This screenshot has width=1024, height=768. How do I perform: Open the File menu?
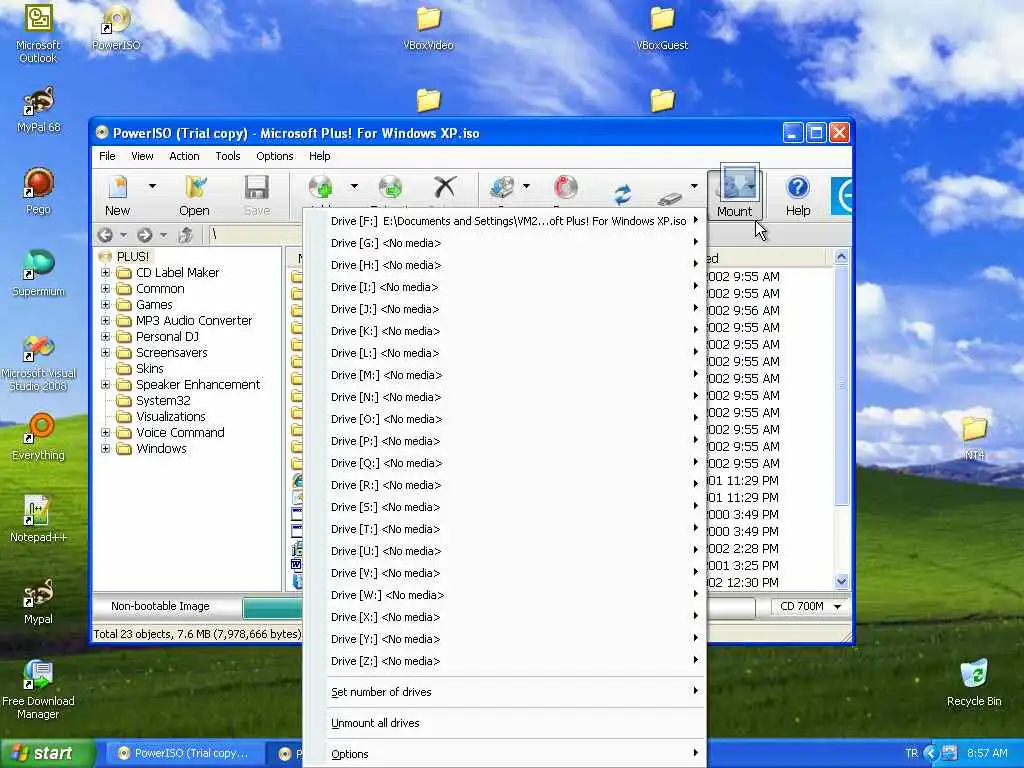107,156
